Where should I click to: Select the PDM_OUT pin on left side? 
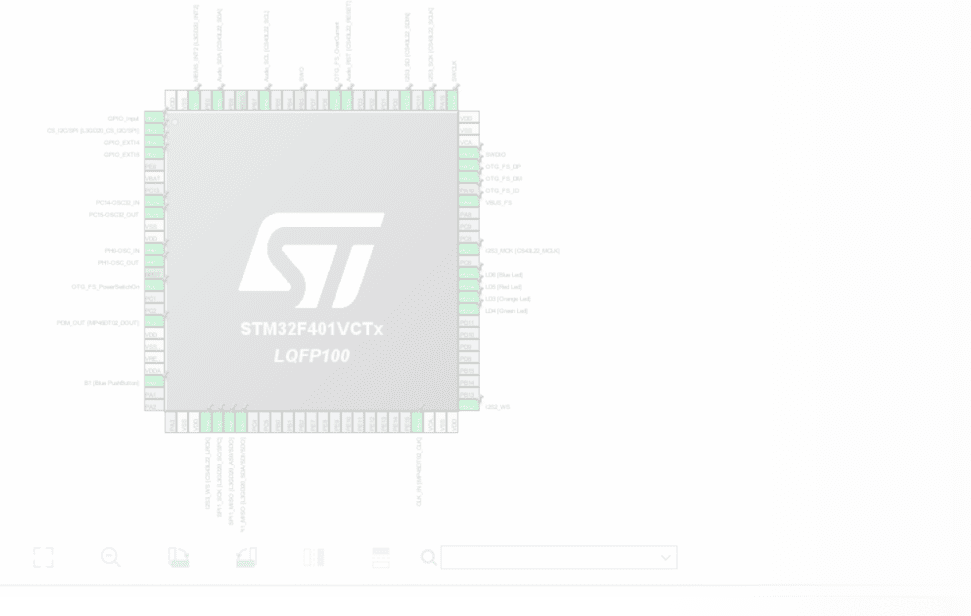point(153,323)
